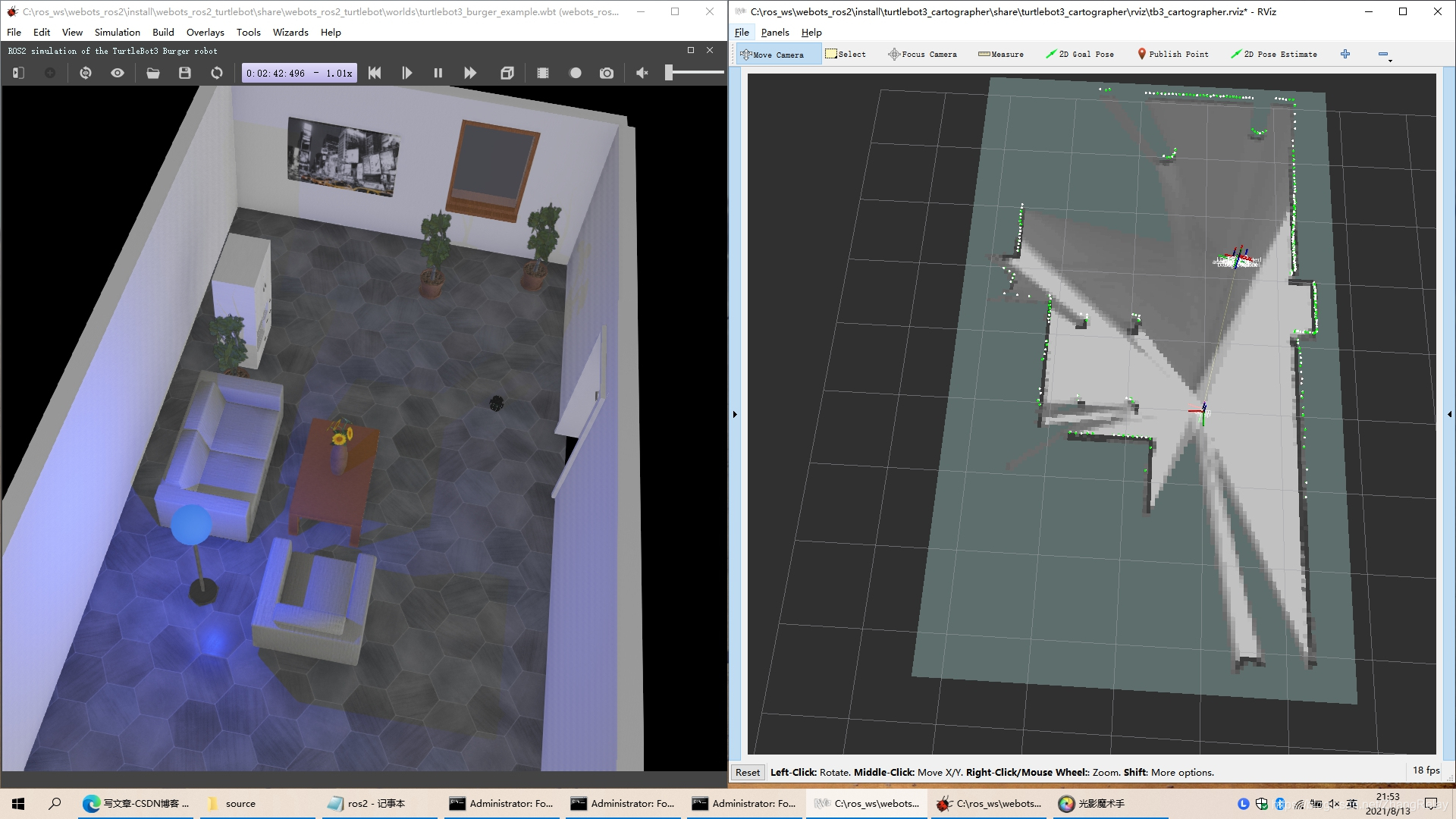Open world with the folder icon
The height and width of the screenshot is (819, 1456).
pos(152,73)
